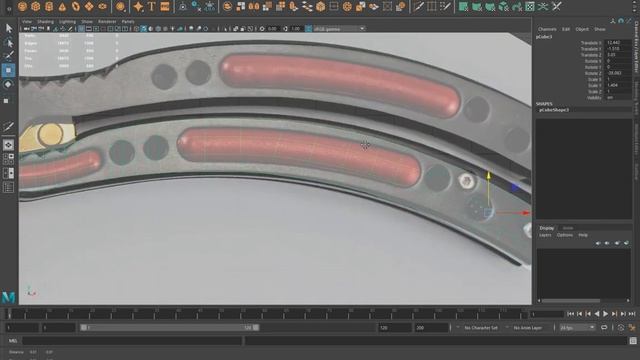
Task: Click the Multi-Cut knife shelf icon
Action: [418, 6]
